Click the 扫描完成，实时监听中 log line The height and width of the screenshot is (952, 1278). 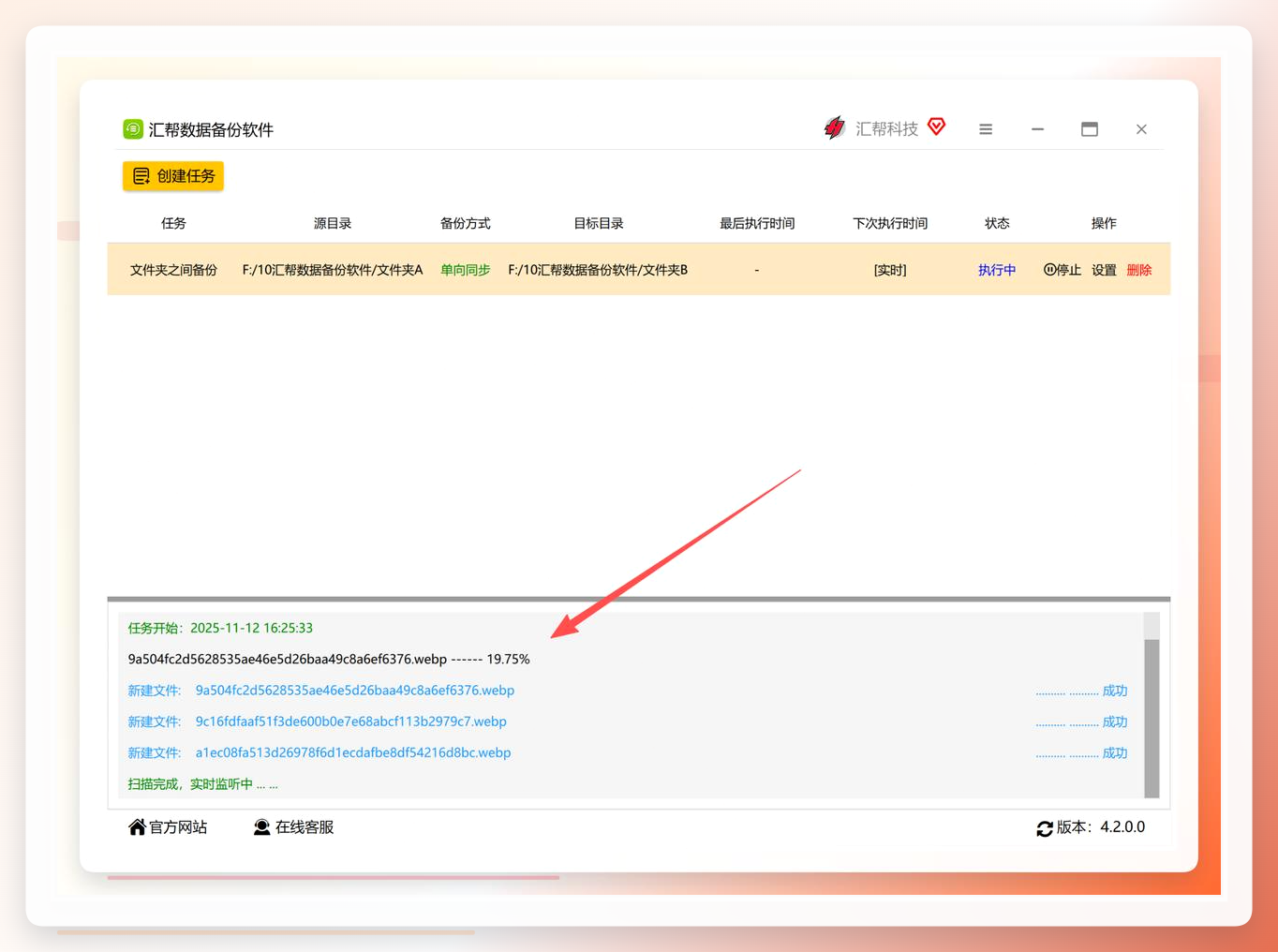point(202,784)
